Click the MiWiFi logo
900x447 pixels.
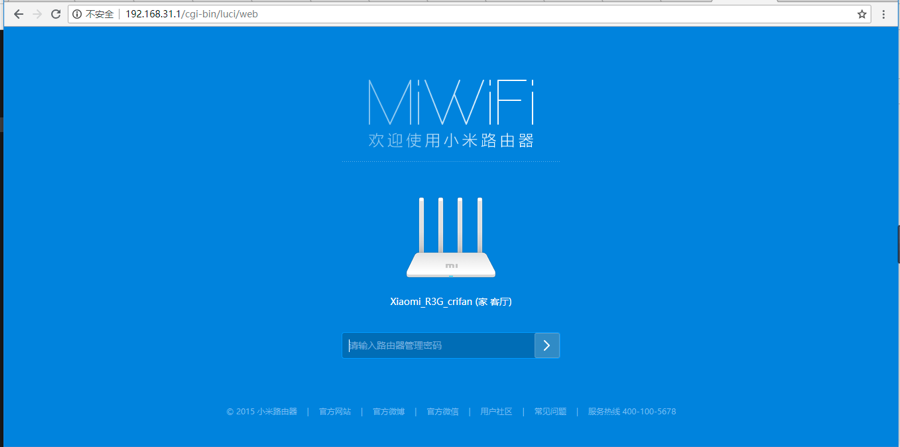pyautogui.click(x=451, y=102)
